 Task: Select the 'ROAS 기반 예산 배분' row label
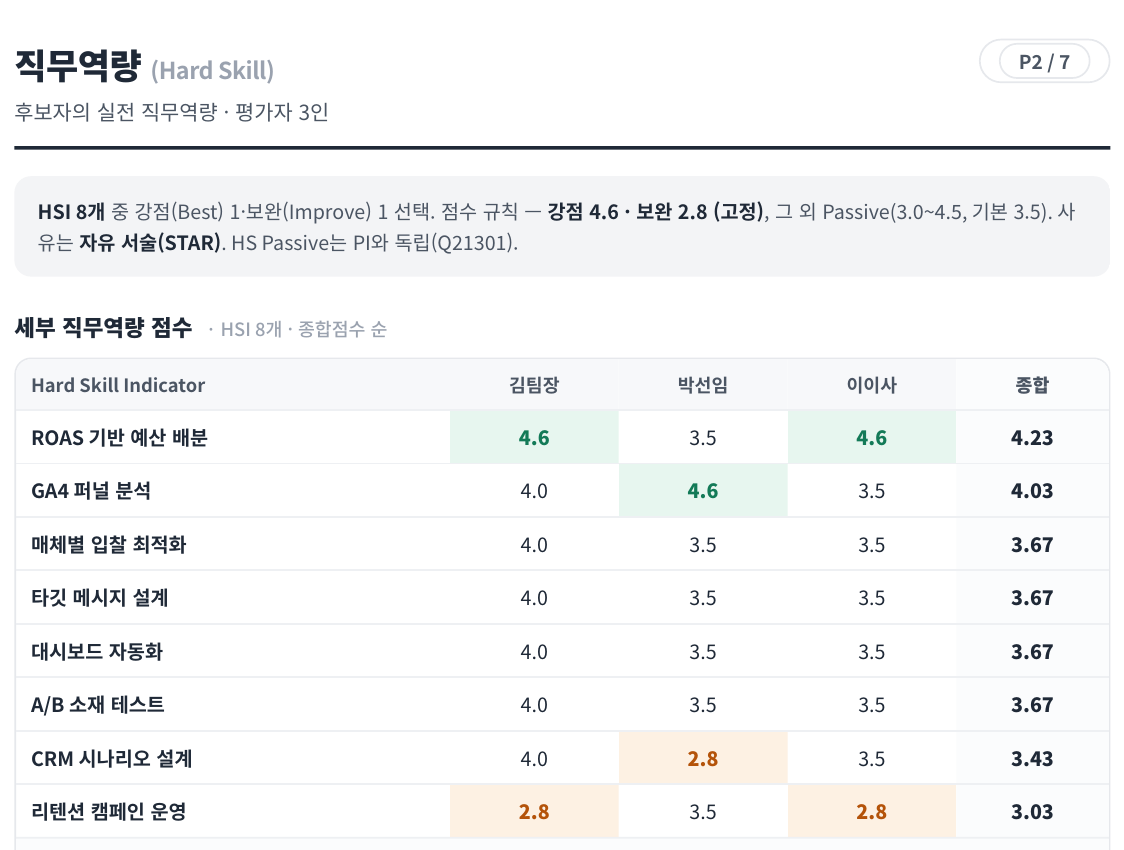click(x=119, y=438)
